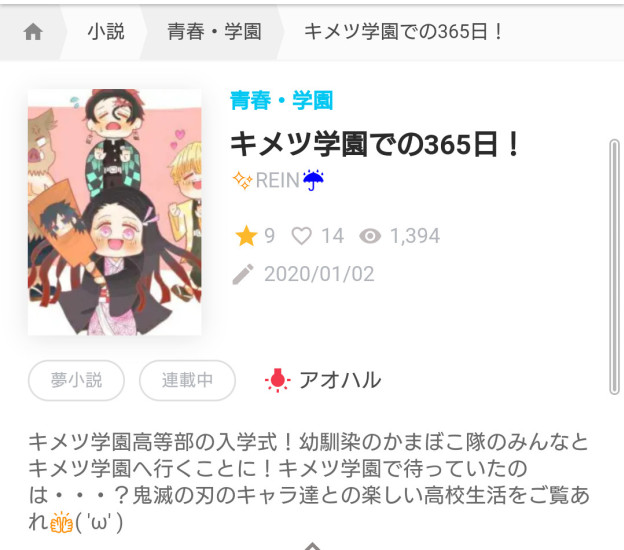Click the pencil update-date icon
This screenshot has height=550, width=624.
pyautogui.click(x=243, y=274)
